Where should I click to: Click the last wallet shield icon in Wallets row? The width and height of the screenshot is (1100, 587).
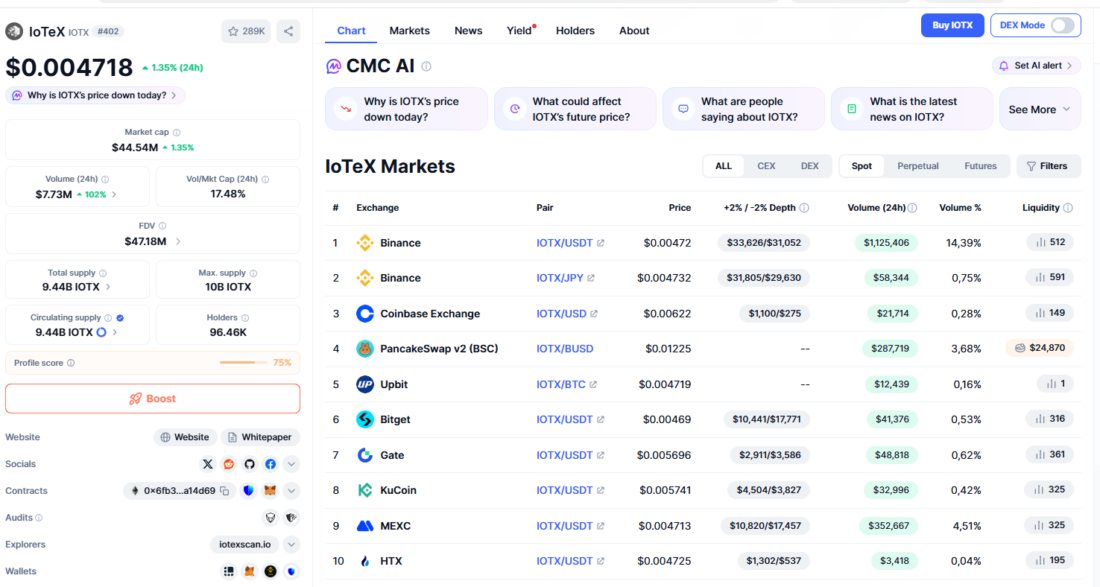click(x=291, y=572)
